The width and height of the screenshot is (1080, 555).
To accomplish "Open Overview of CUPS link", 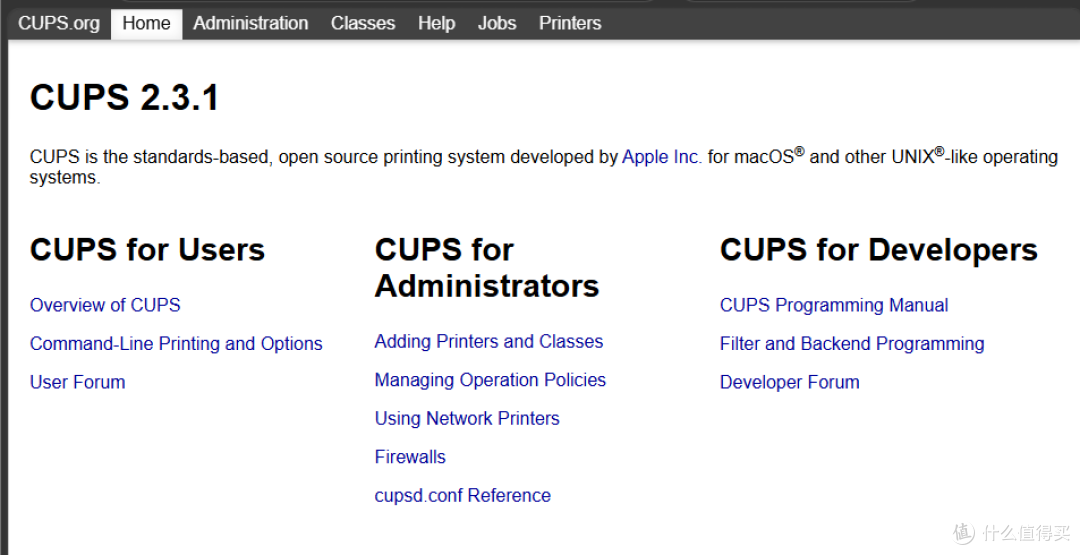I will point(105,305).
